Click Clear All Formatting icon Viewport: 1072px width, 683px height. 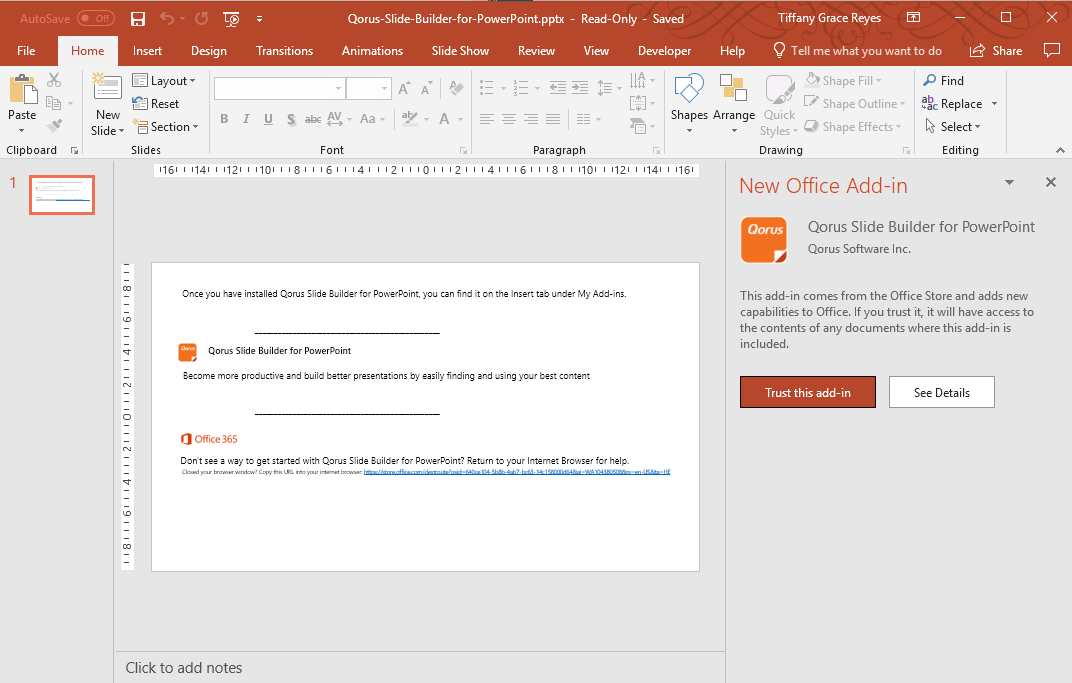pos(456,88)
